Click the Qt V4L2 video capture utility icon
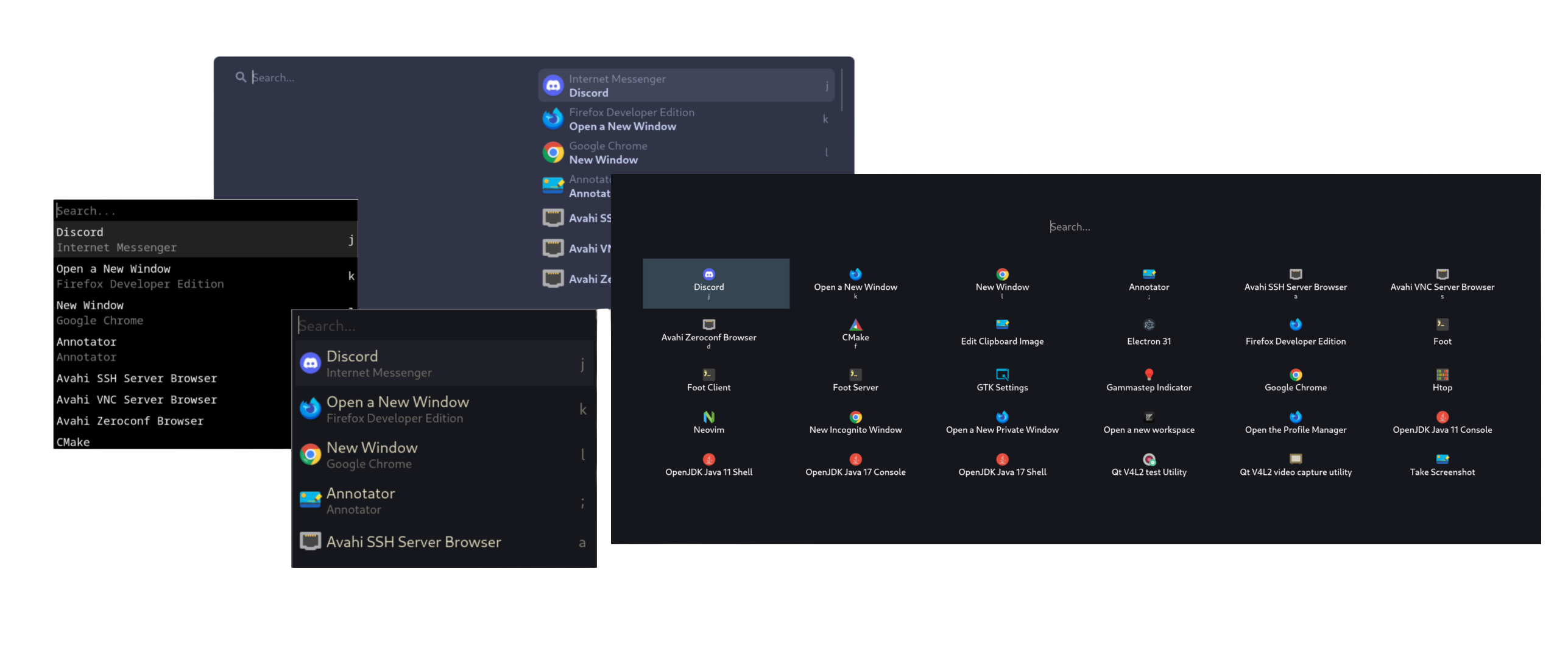 (1296, 459)
